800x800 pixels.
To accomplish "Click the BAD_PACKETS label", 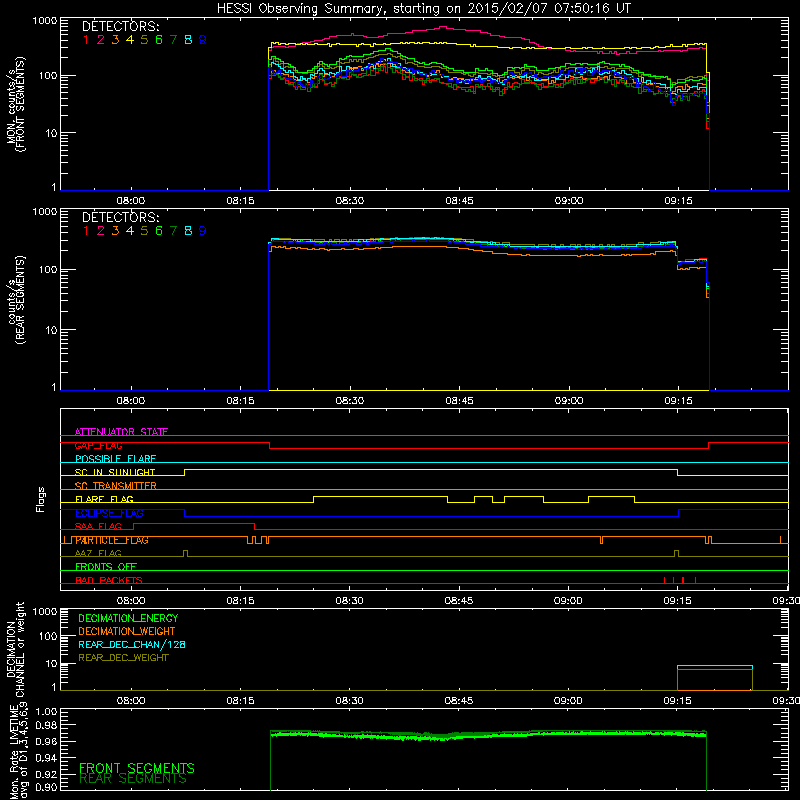I will click(x=109, y=580).
